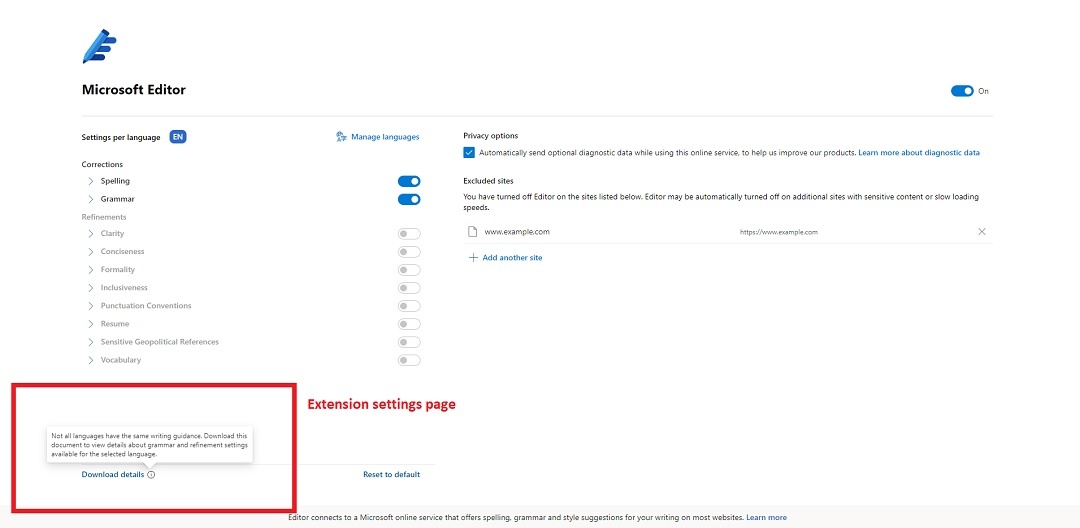Click the Download details link
This screenshot has width=1080, height=528.
[113, 474]
